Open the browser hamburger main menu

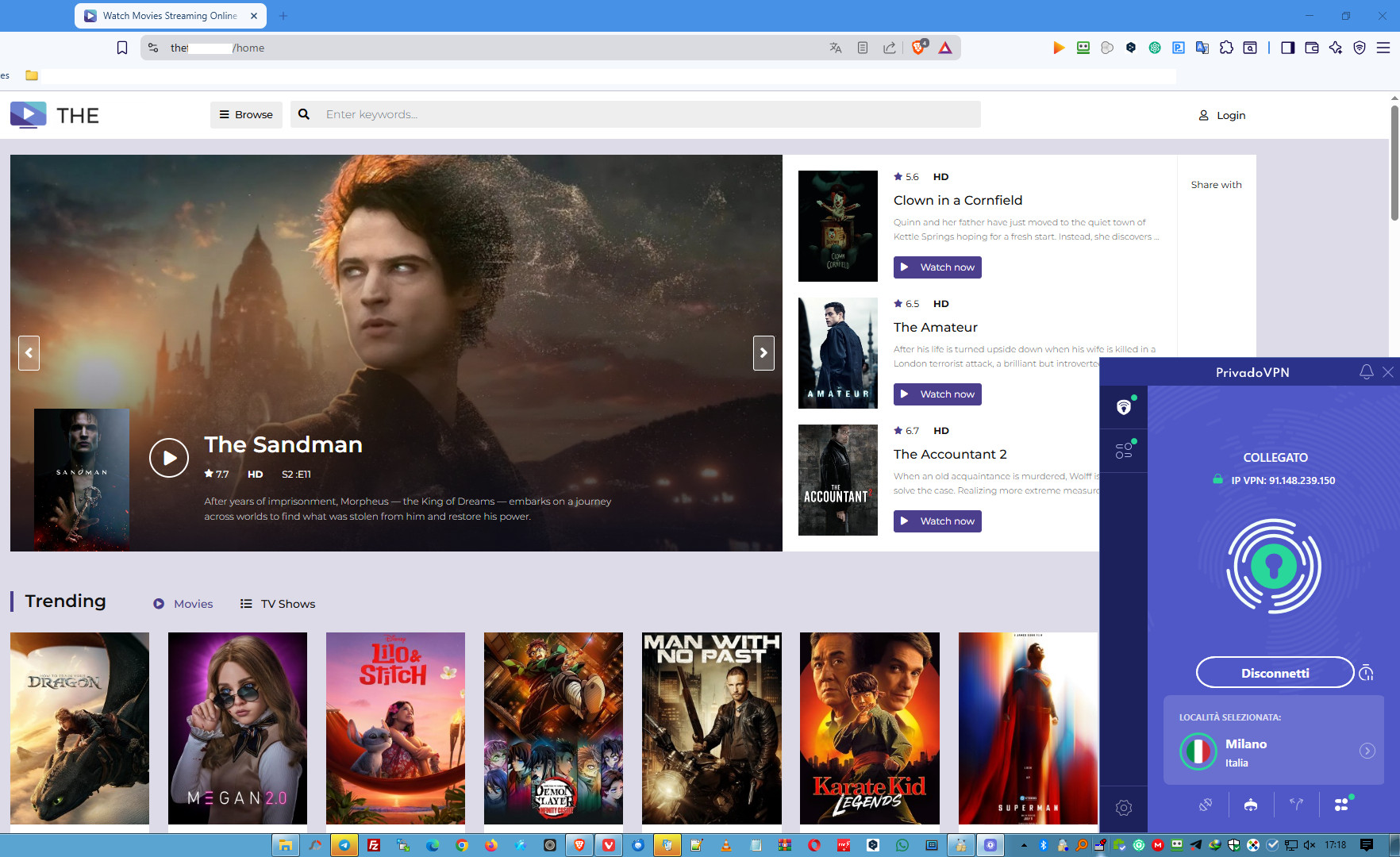coord(1383,48)
